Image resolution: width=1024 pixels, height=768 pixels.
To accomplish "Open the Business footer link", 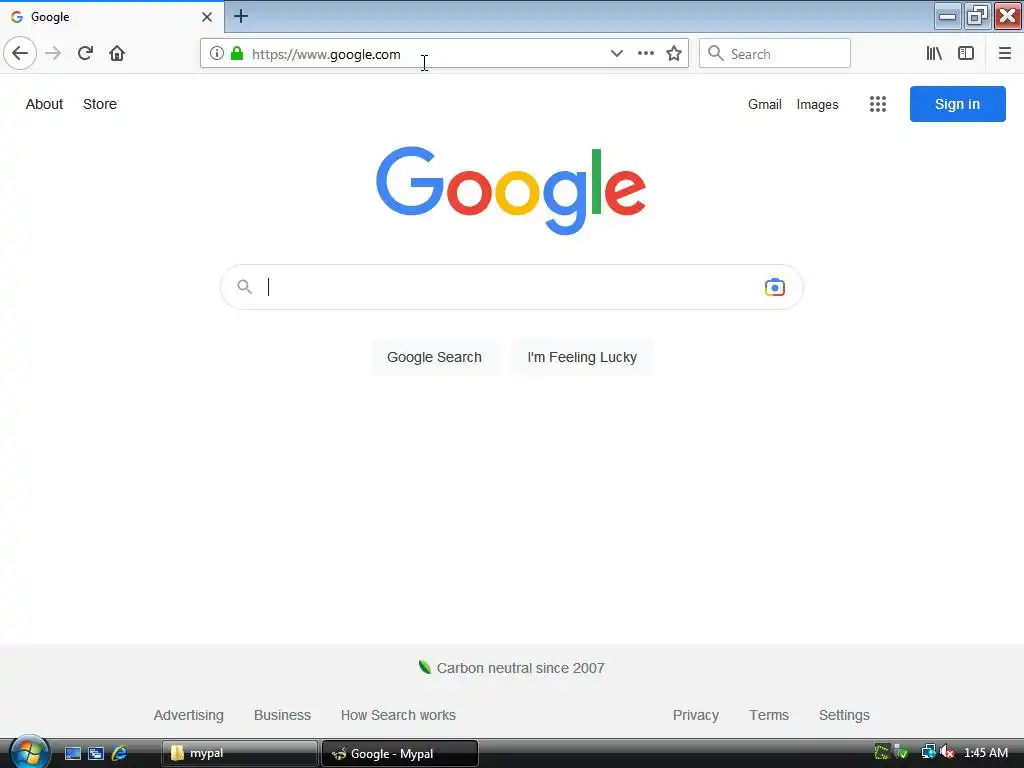I will [282, 715].
